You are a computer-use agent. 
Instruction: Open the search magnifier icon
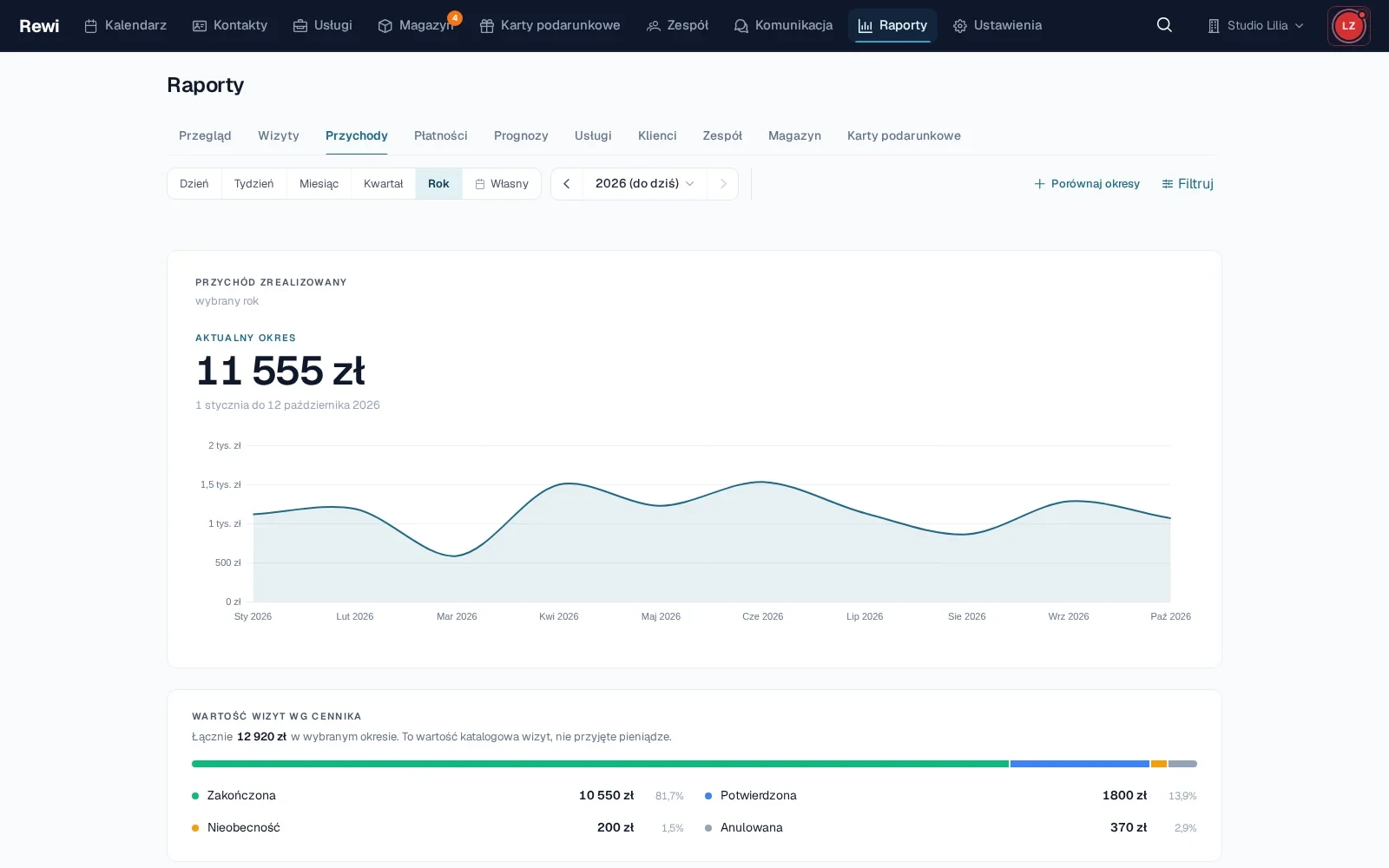point(1164,25)
